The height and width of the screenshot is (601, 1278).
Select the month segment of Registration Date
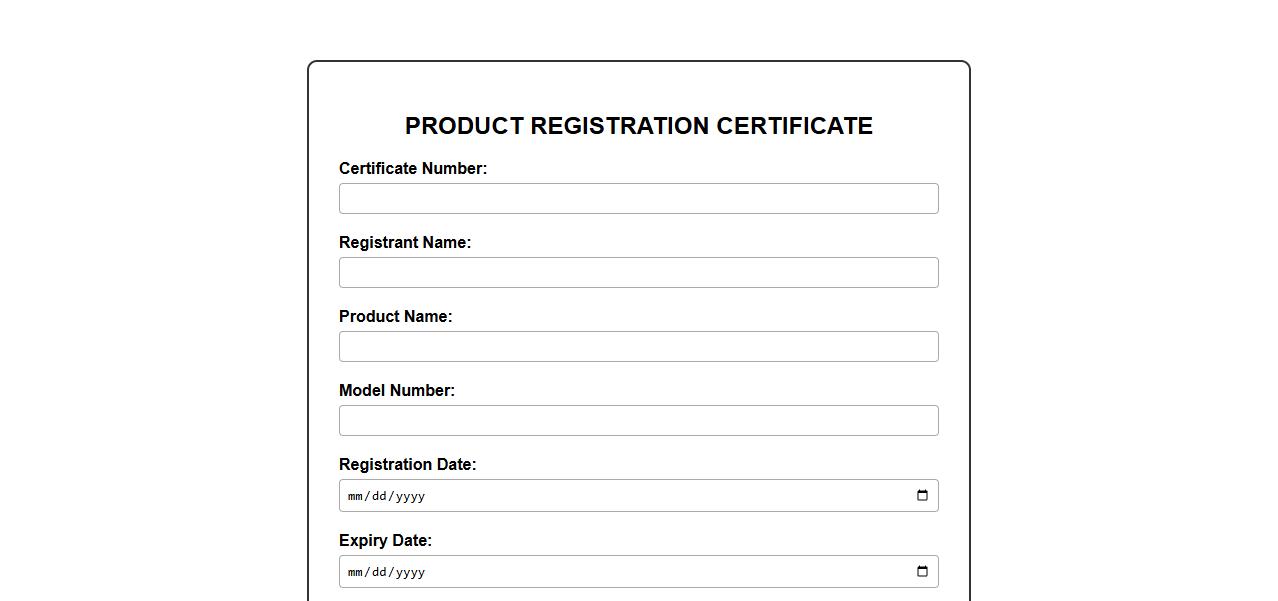[355, 496]
